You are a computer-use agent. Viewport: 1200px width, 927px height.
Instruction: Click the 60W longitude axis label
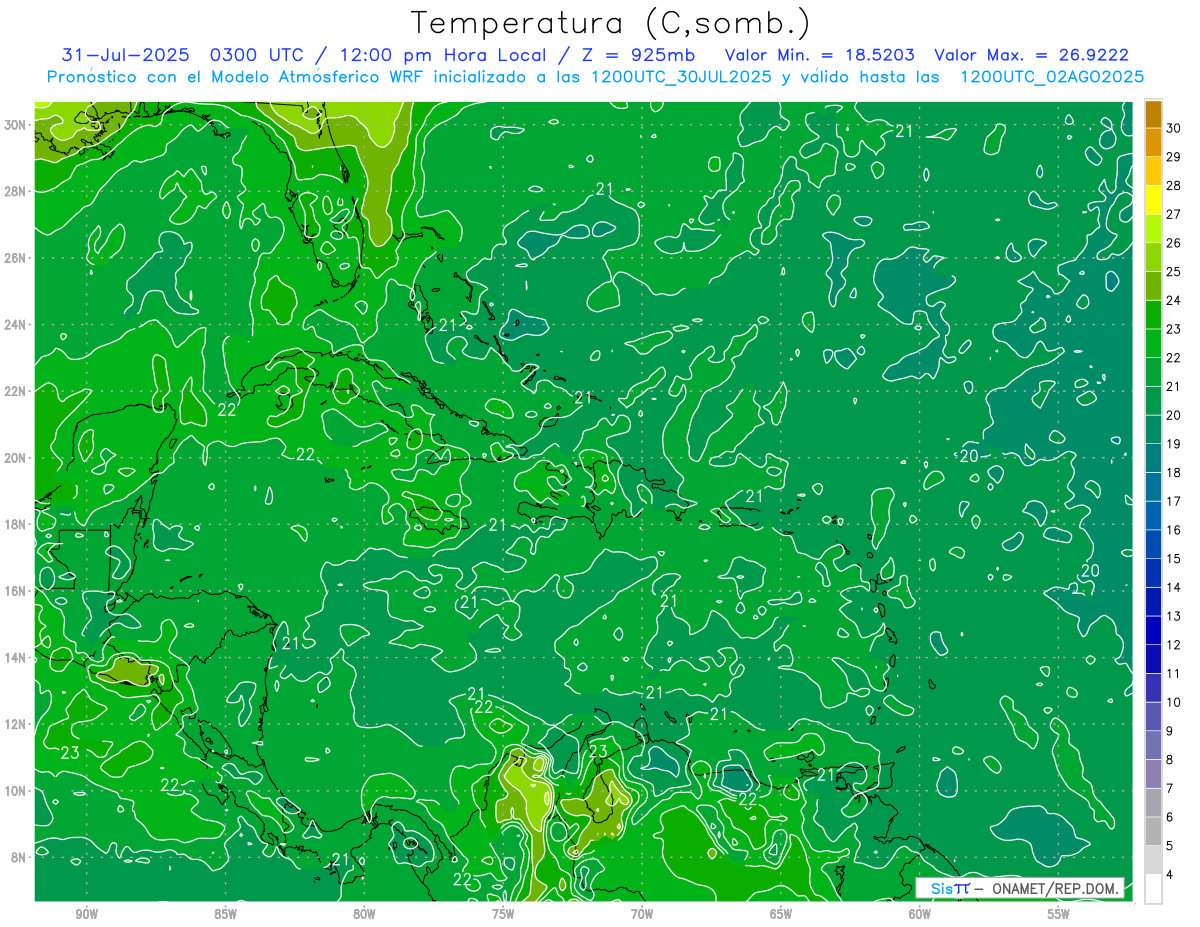coord(920,914)
